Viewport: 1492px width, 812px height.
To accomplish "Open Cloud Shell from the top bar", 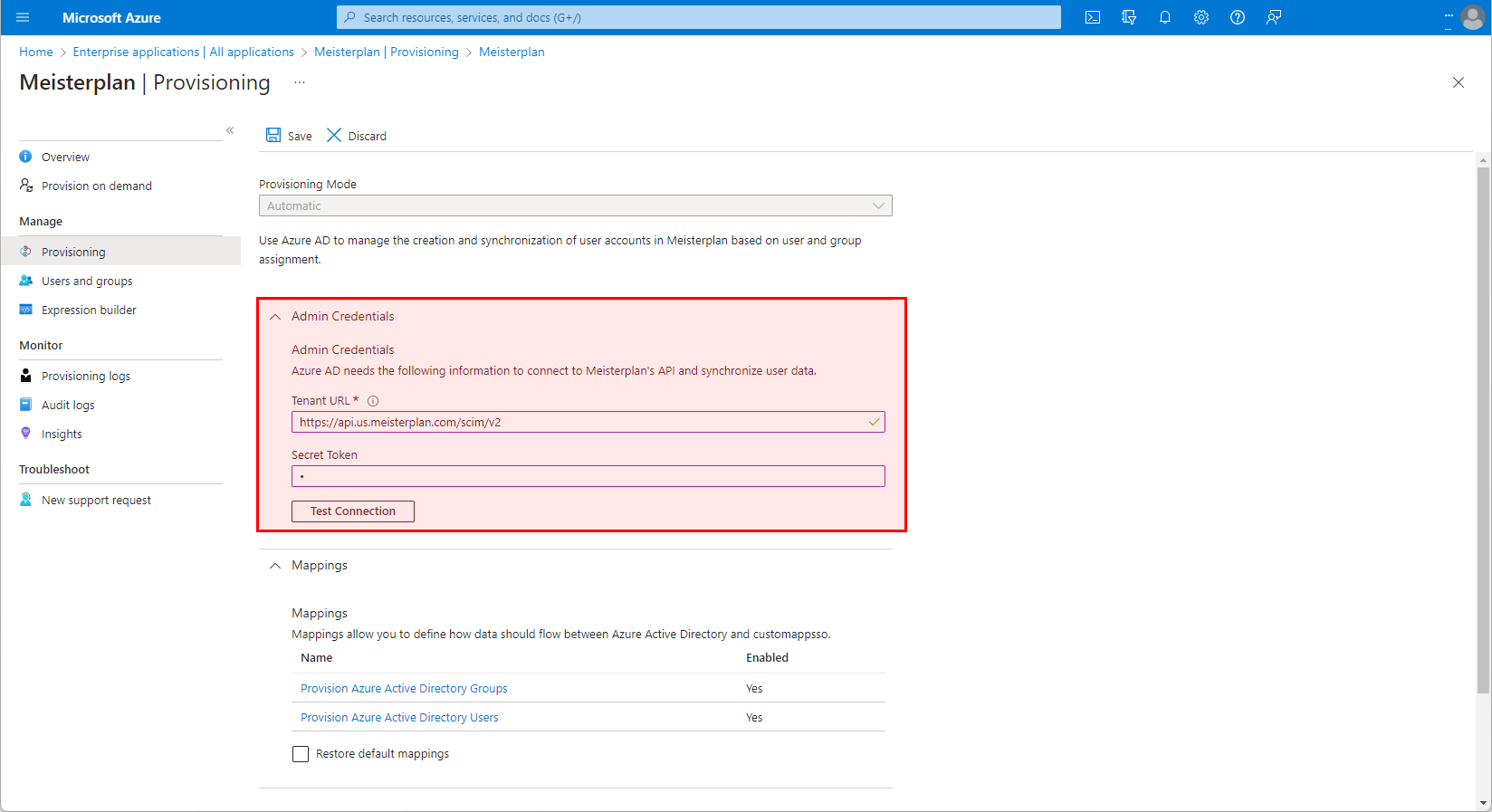I will [x=1093, y=17].
